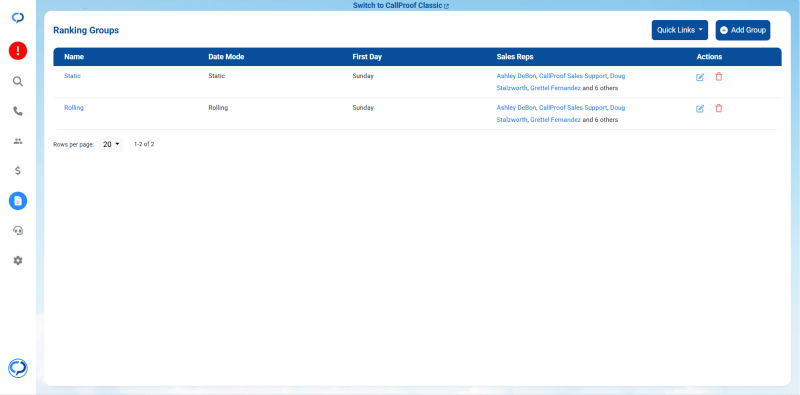Screen dimensions: 800x395
Task: Open the reports document sidebar icon
Action: coord(18,201)
